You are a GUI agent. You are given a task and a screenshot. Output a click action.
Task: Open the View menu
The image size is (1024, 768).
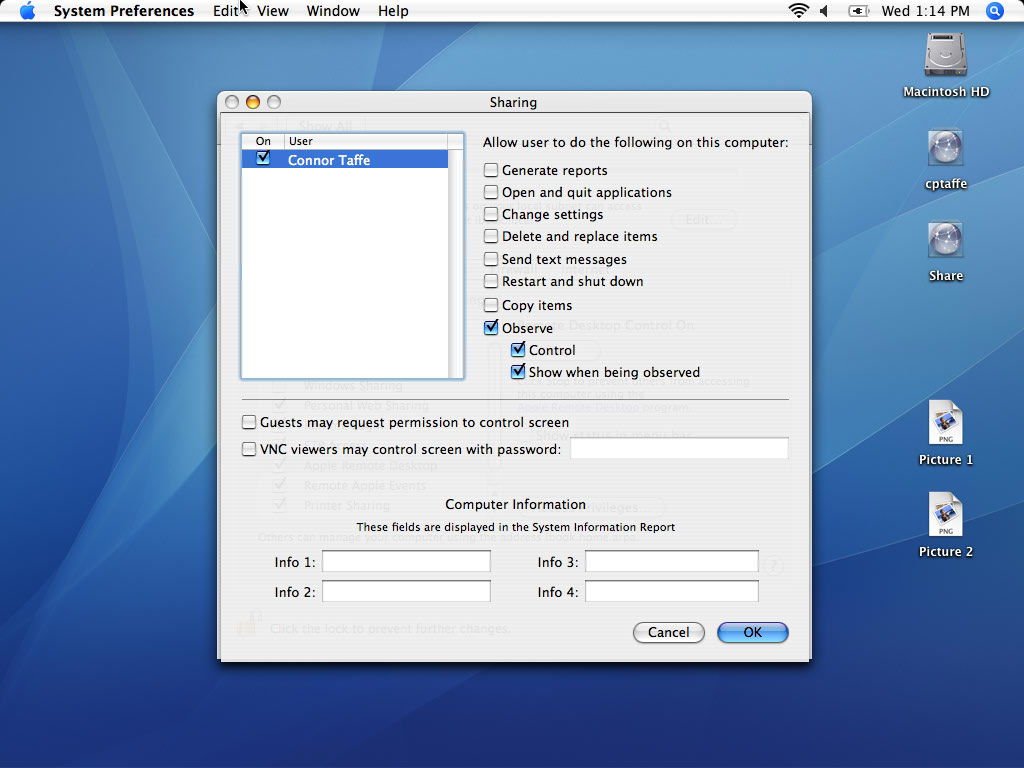(272, 11)
